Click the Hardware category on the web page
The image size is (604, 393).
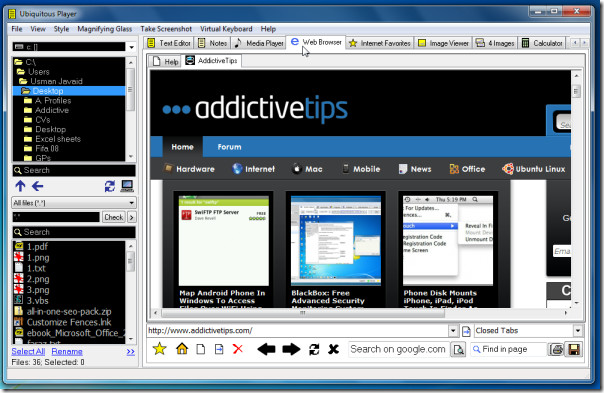[x=190, y=169]
